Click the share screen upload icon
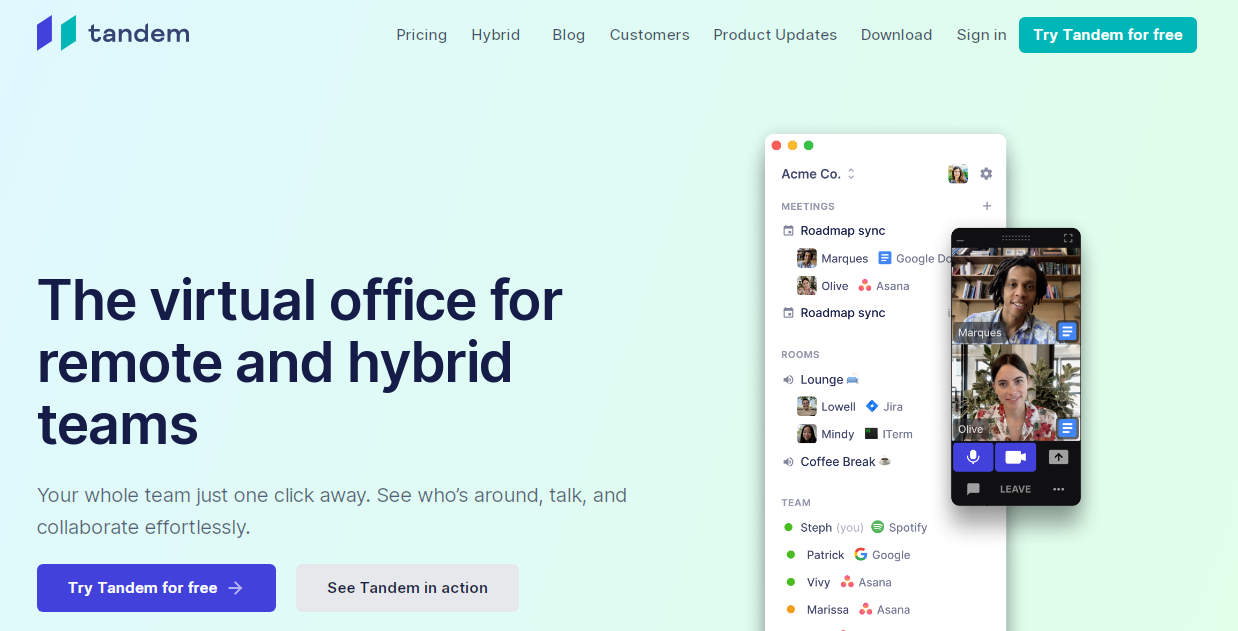The width and height of the screenshot is (1238, 631). coord(1058,457)
